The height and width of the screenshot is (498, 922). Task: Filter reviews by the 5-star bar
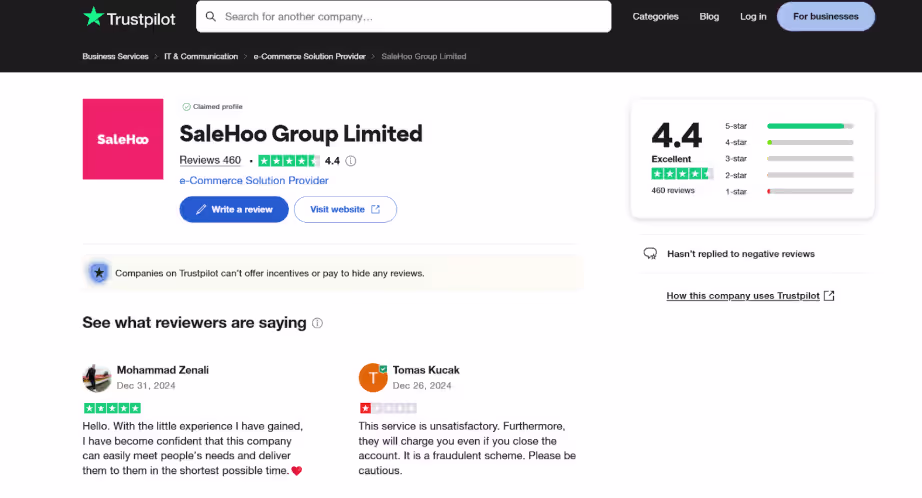pyautogui.click(x=810, y=126)
